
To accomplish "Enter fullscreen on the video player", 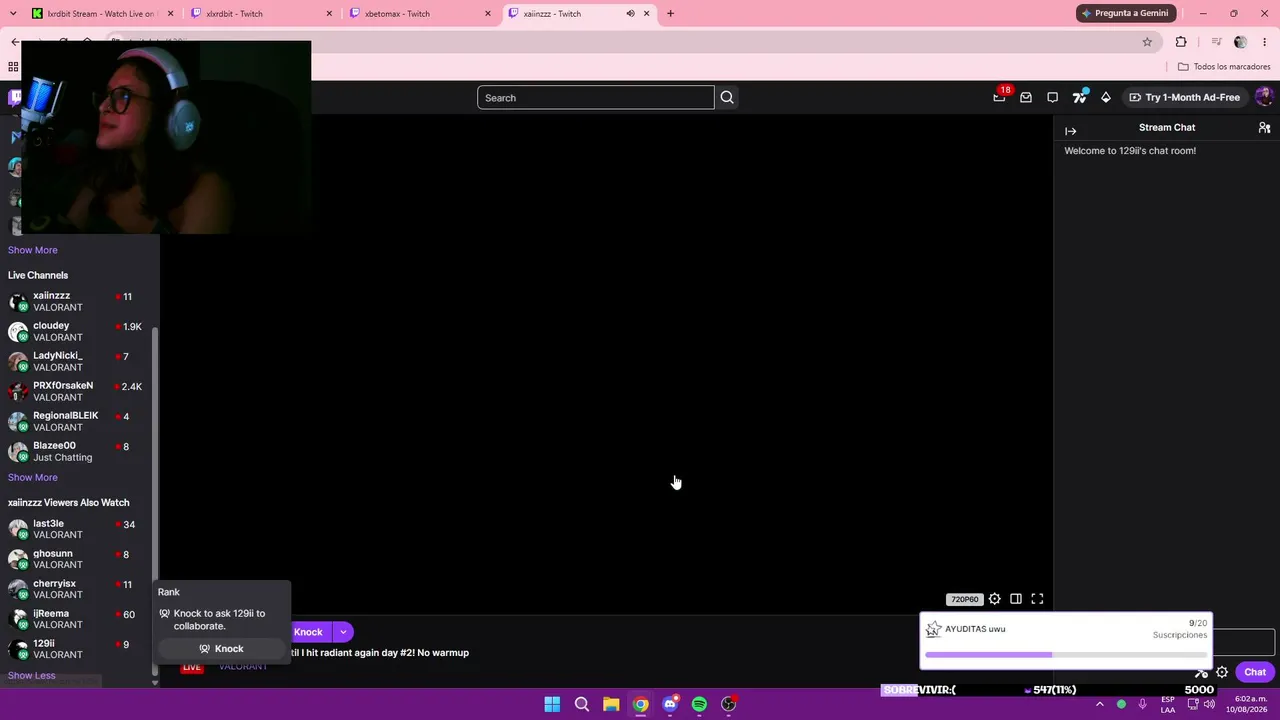I will 1037,599.
